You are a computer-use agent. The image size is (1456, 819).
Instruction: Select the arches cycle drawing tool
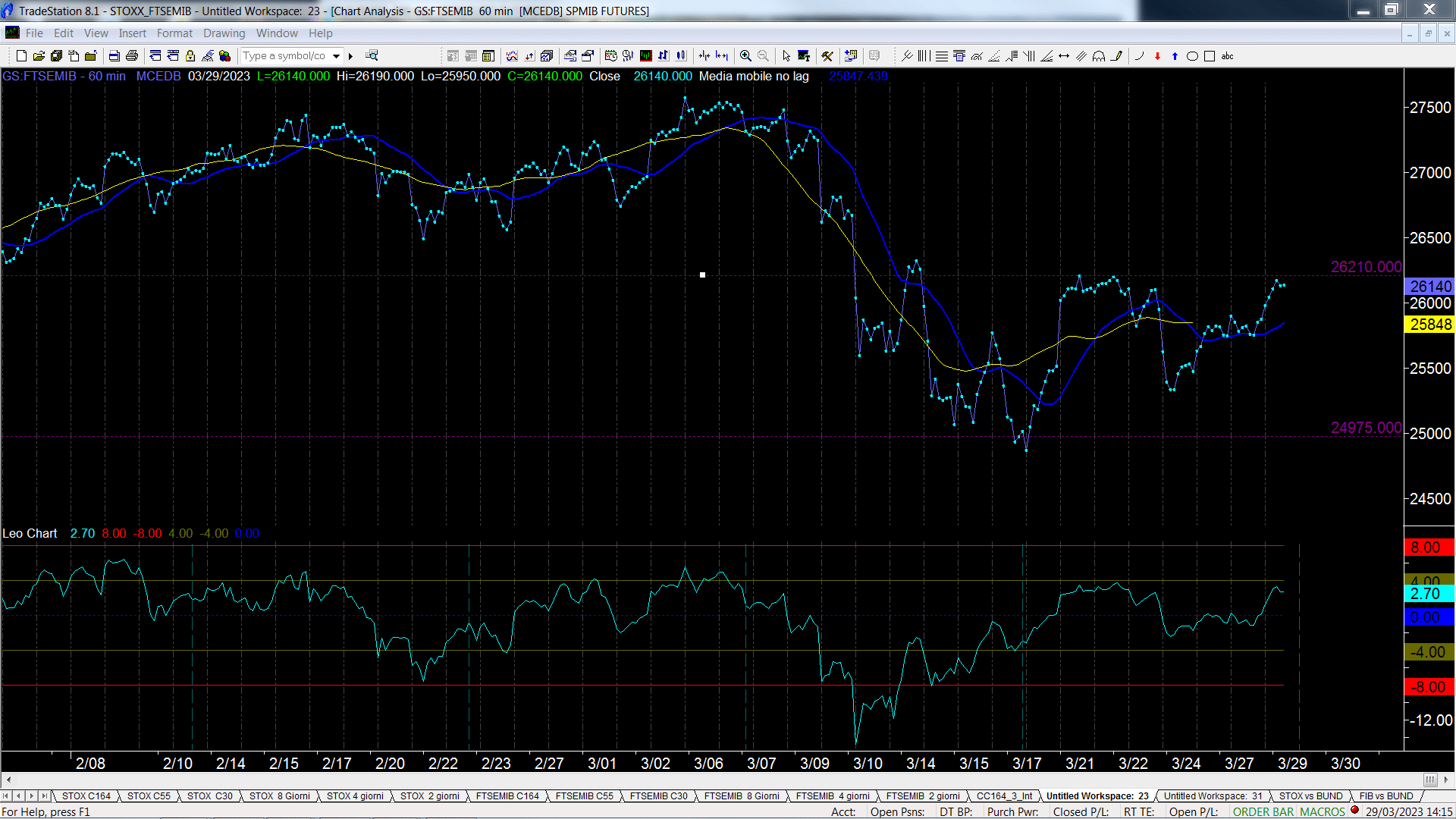1099,56
